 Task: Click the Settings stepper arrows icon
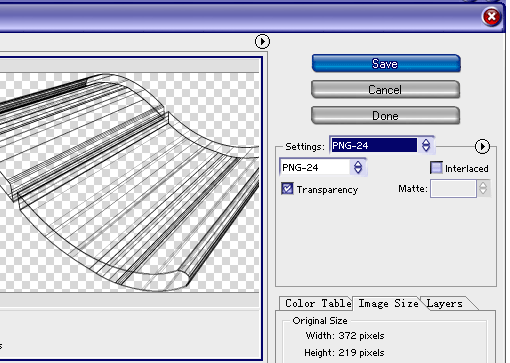coord(426,145)
